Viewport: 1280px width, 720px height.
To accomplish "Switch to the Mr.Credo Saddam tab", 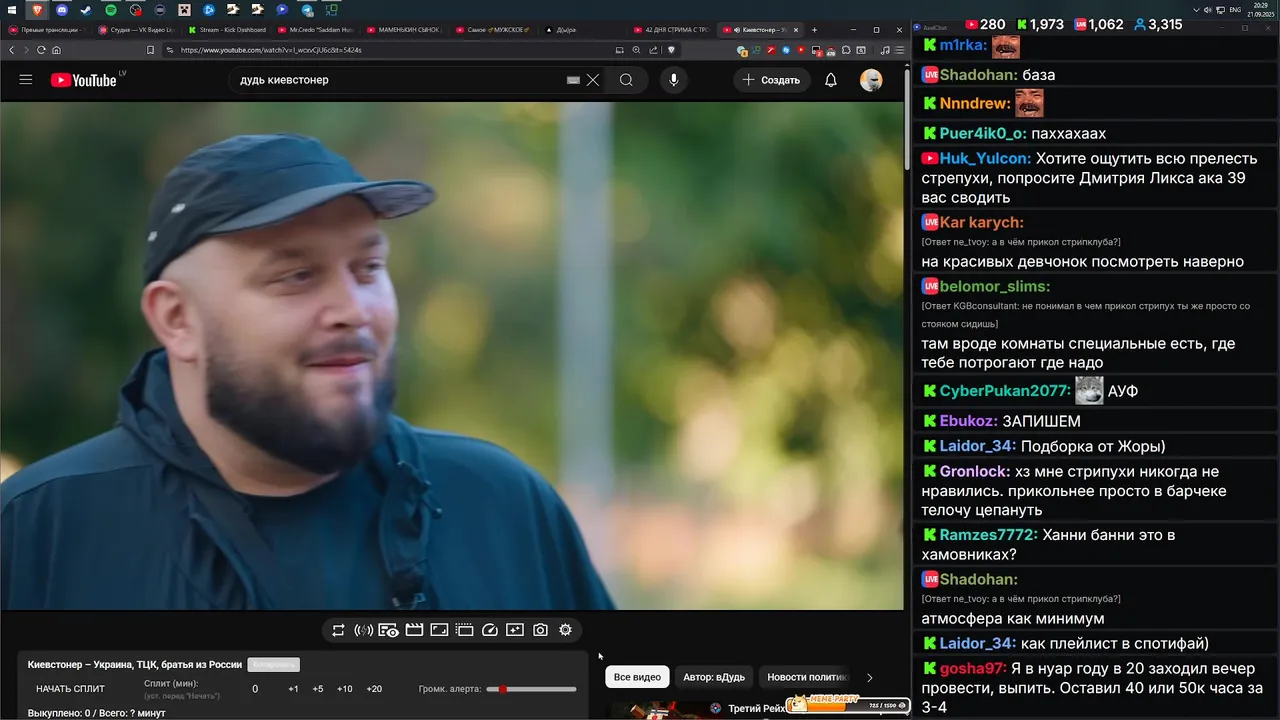I will pos(318,30).
